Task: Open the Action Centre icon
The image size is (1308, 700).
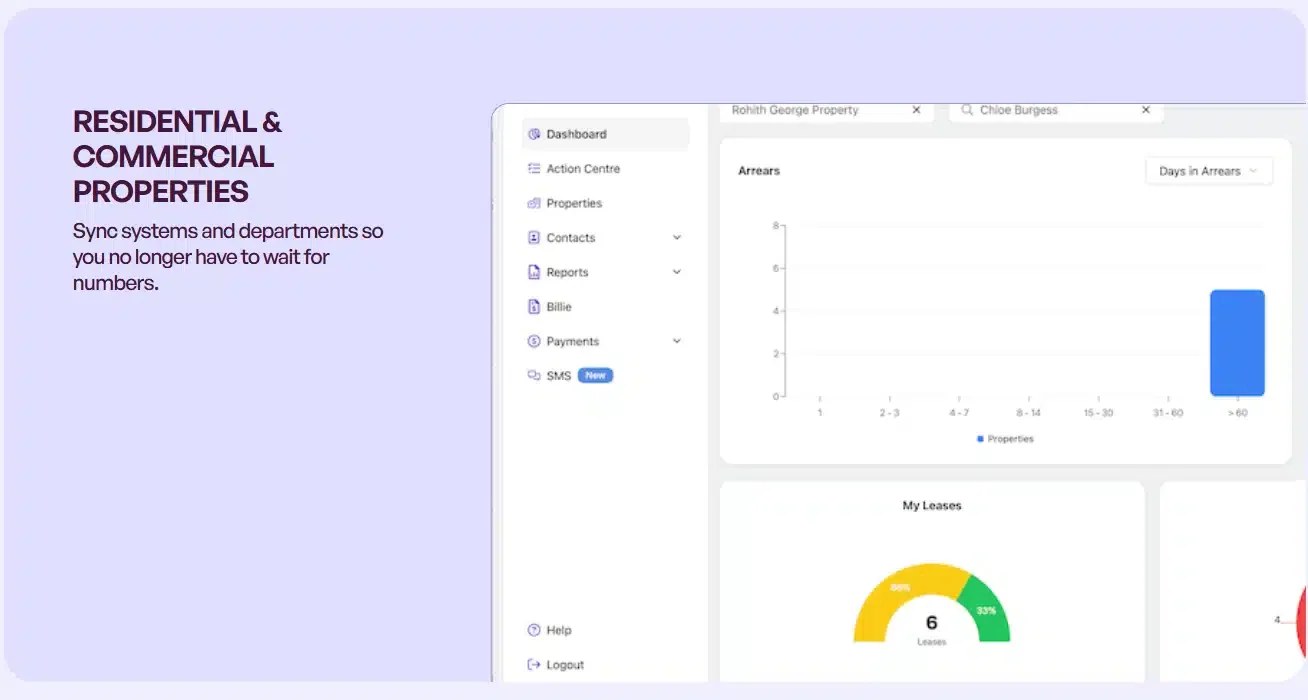Action: tap(534, 169)
